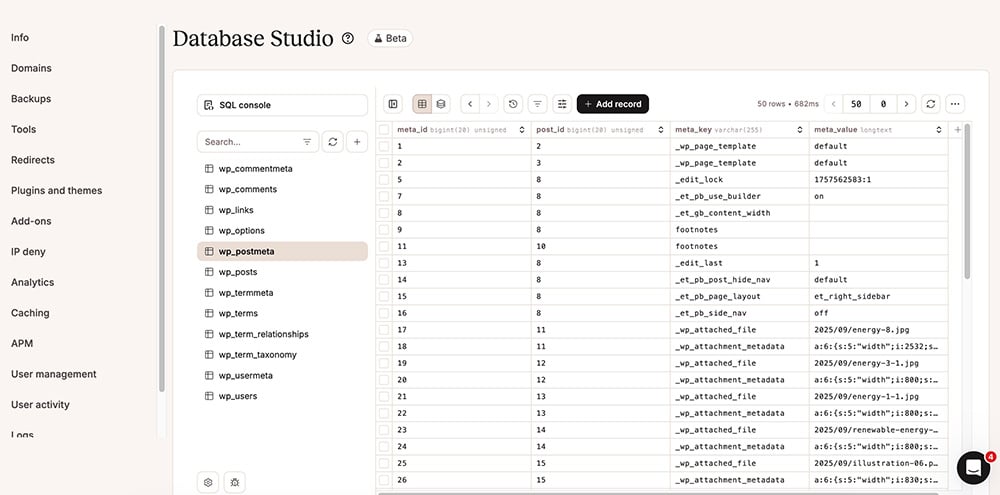
Task: Open the Caching section
Action: point(30,313)
